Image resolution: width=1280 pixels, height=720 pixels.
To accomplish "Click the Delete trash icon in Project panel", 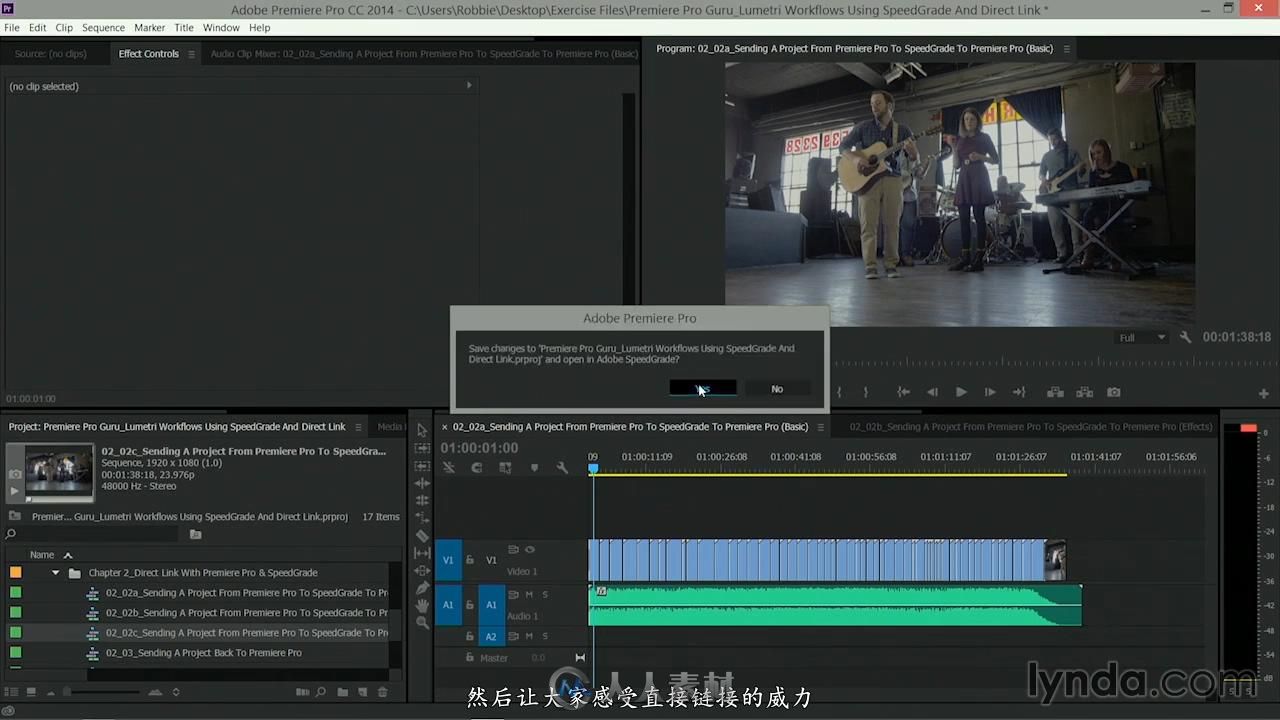I will (382, 692).
